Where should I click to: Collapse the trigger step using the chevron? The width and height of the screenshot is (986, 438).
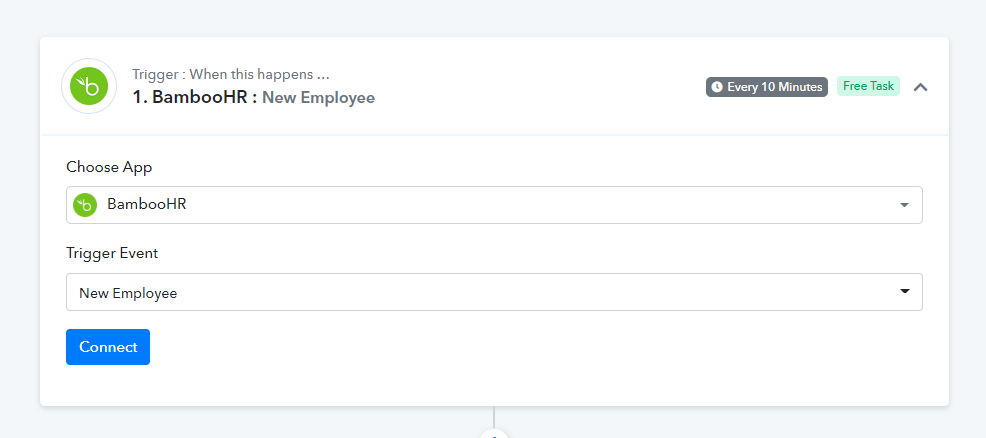(x=921, y=87)
